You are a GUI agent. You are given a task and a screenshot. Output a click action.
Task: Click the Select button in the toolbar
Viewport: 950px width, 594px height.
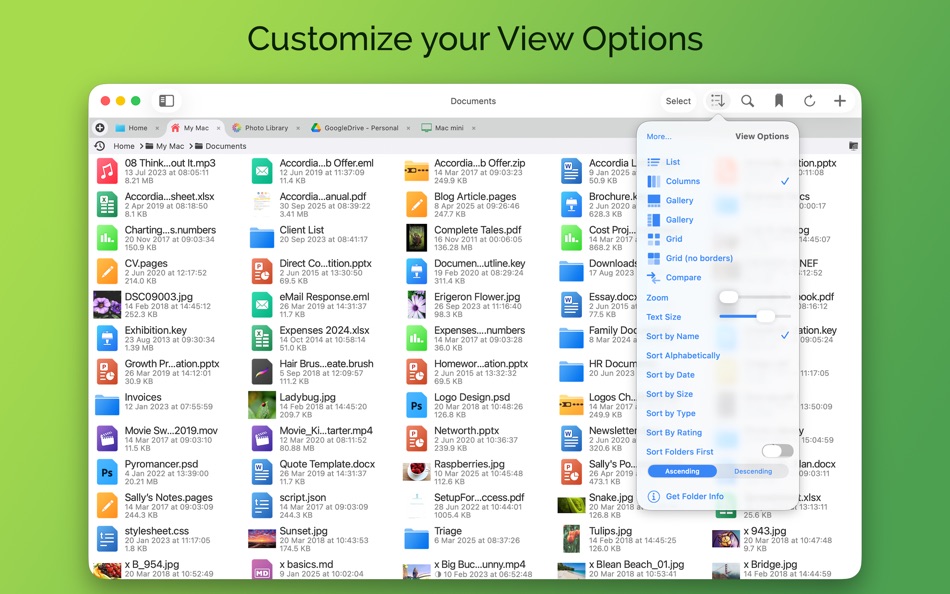[678, 100]
